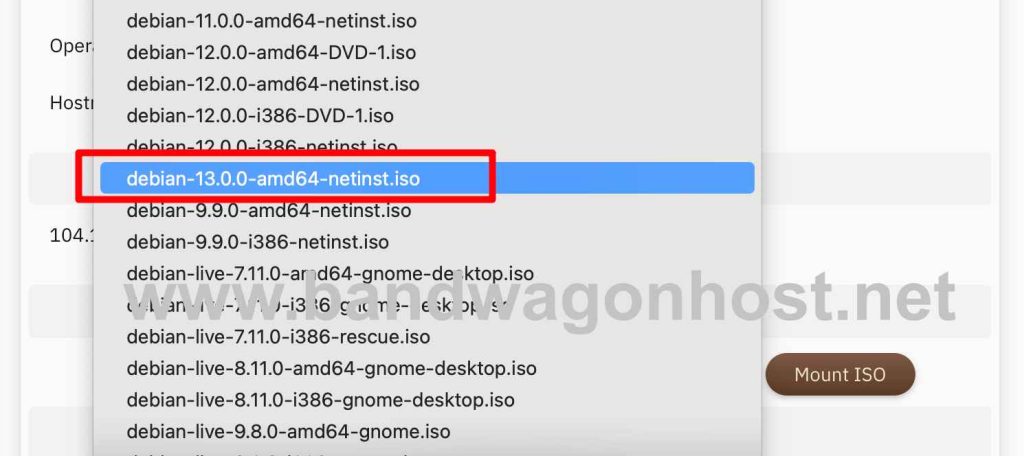Choose debian-9.9.0-amd64-netinst.iso from the list
1024x456 pixels.
coord(427,210)
